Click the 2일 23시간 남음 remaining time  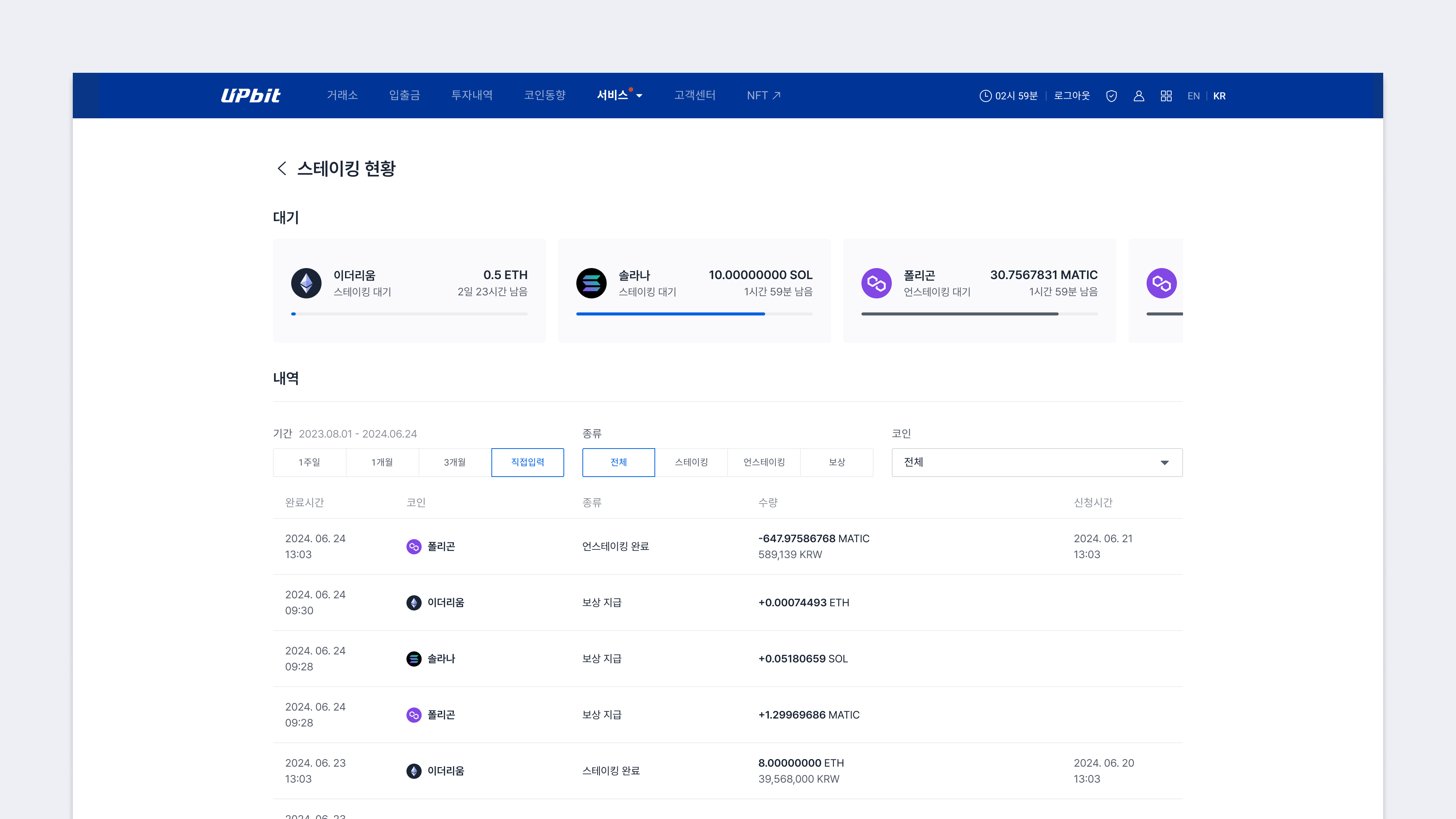492,292
